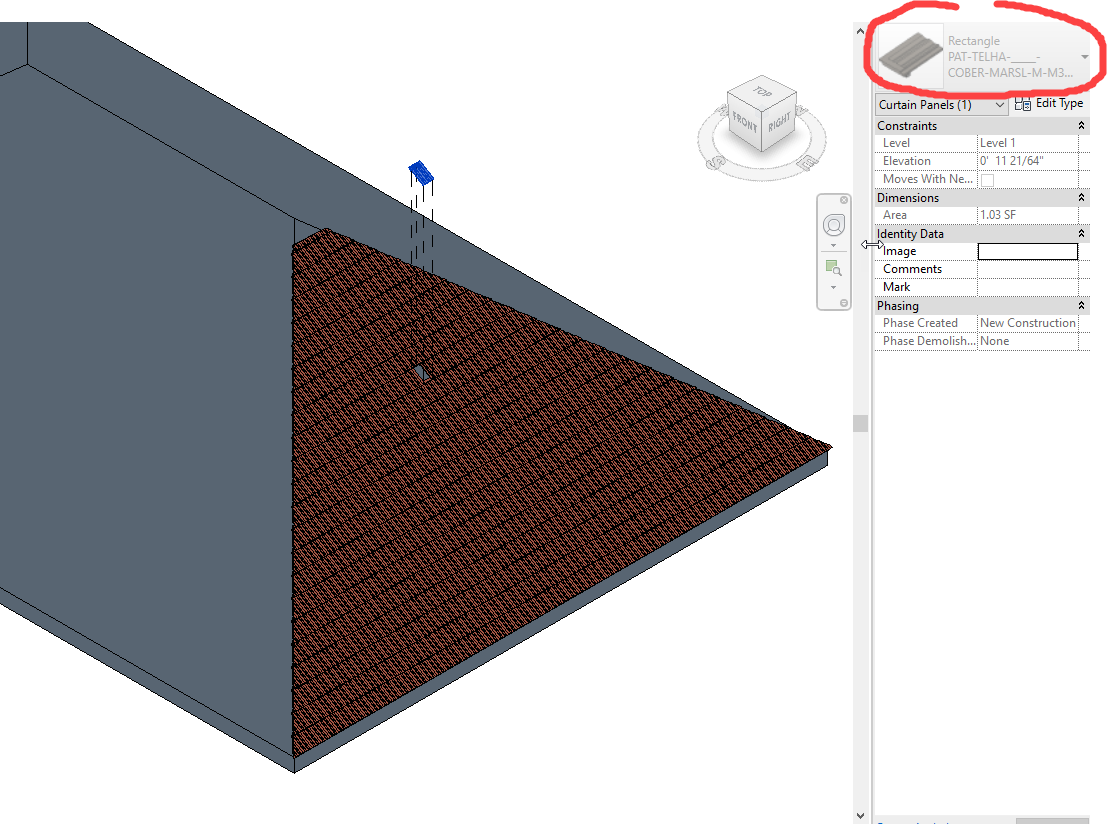Activate the Zoom Region tool on navigation bar
1108x824 pixels.
point(833,267)
